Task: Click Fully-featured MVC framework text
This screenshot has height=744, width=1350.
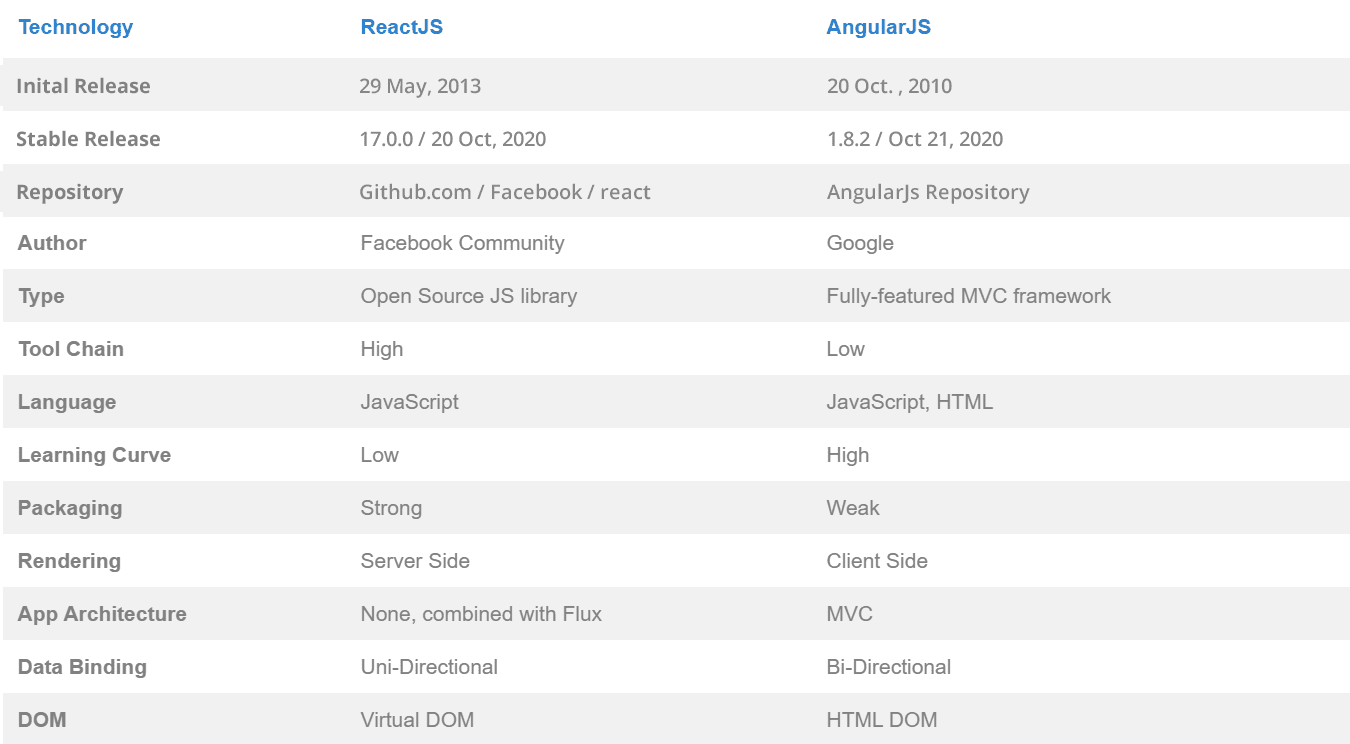Action: [x=968, y=296]
